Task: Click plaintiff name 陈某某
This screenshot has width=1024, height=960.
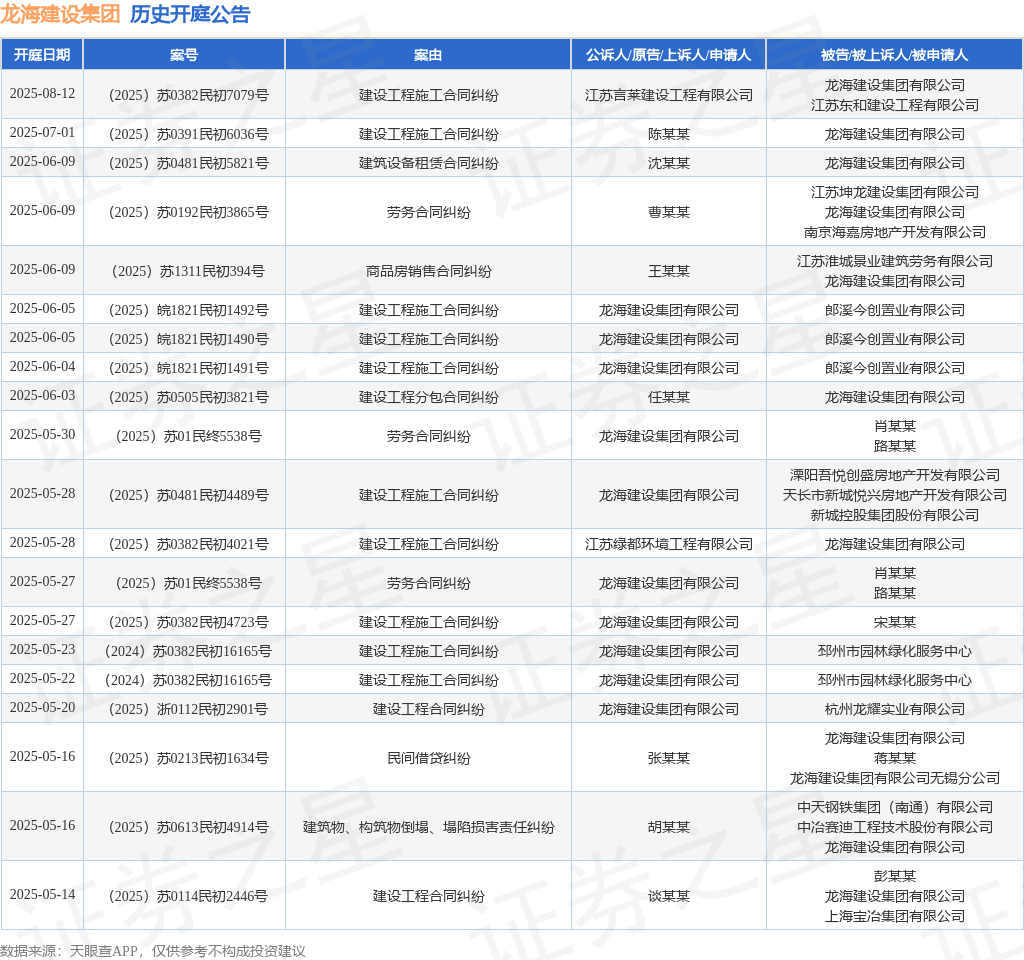Action: coord(669,135)
